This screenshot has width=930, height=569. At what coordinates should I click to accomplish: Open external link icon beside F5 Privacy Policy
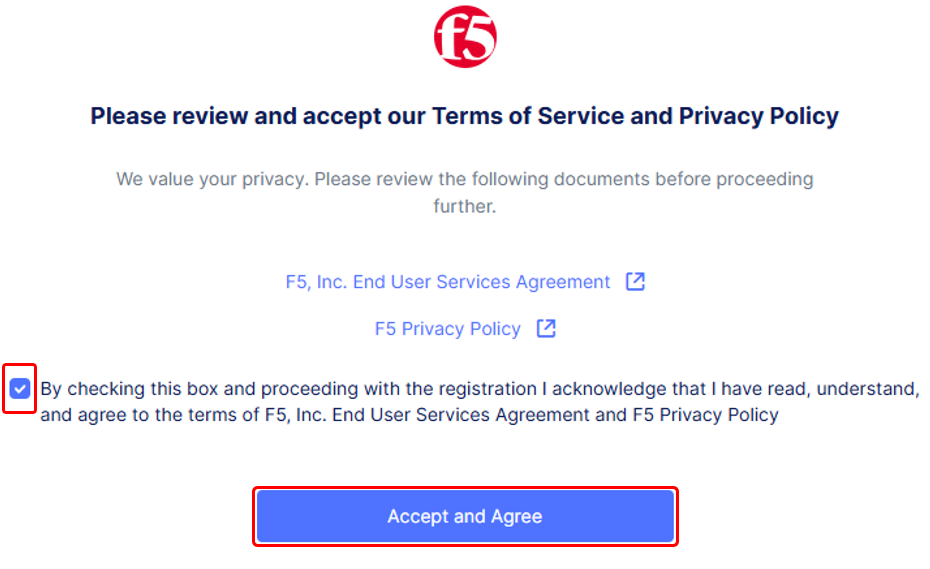pyautogui.click(x=546, y=328)
